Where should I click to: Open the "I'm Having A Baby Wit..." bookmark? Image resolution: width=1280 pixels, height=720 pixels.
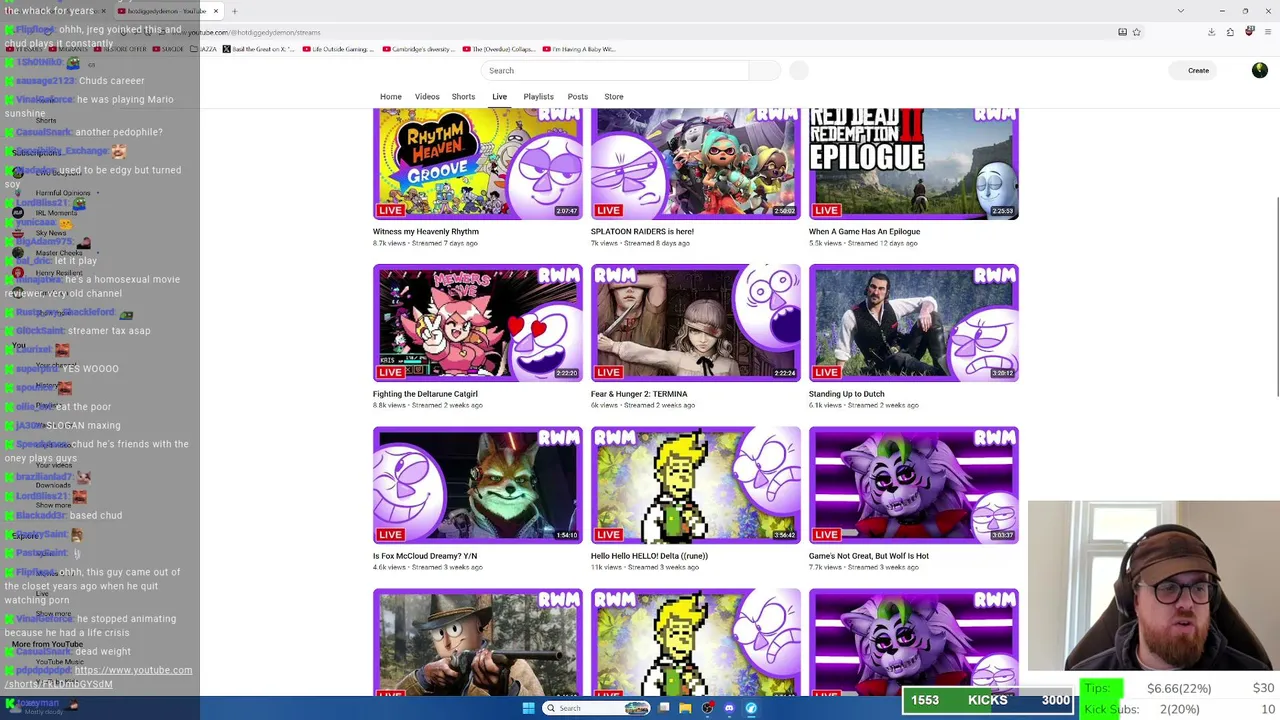pyautogui.click(x=580, y=49)
